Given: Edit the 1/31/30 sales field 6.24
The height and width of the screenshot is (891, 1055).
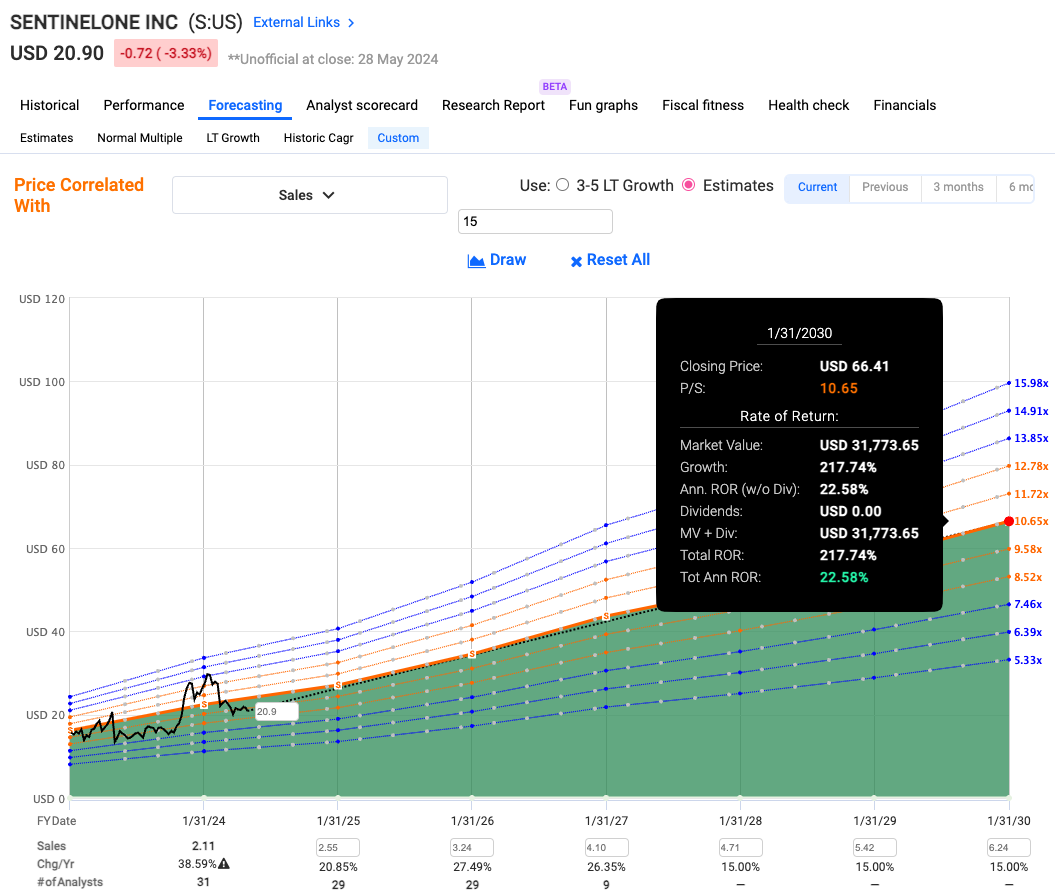Looking at the screenshot, I should [1009, 848].
